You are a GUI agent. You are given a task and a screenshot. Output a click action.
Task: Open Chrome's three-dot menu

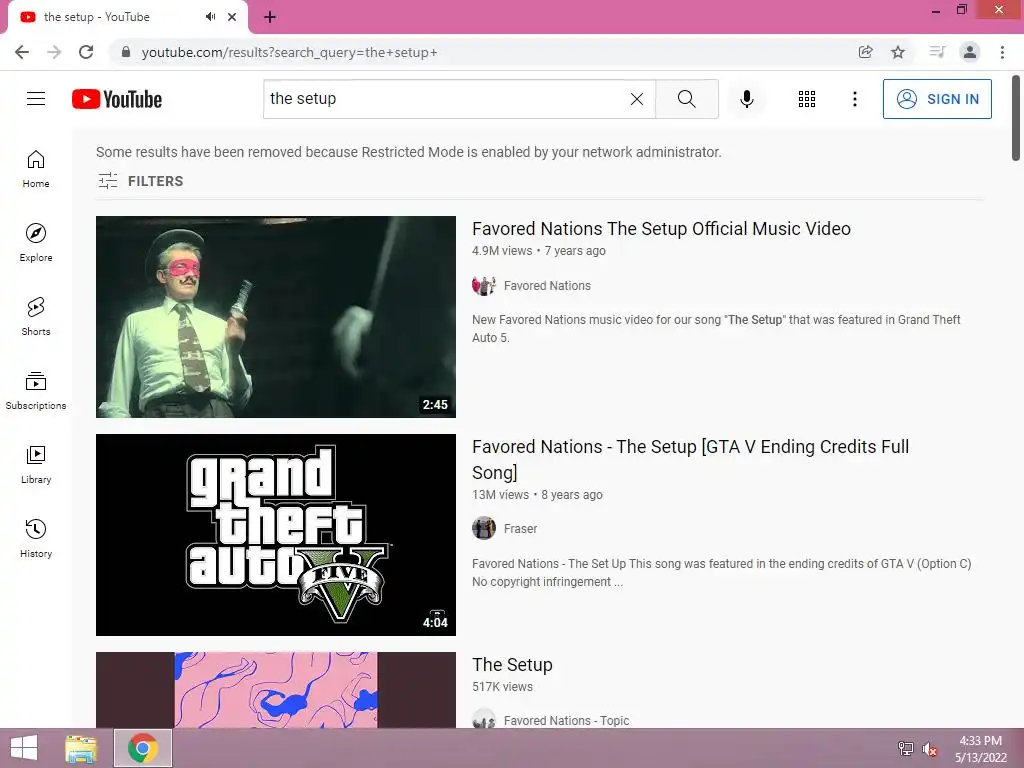(1002, 52)
